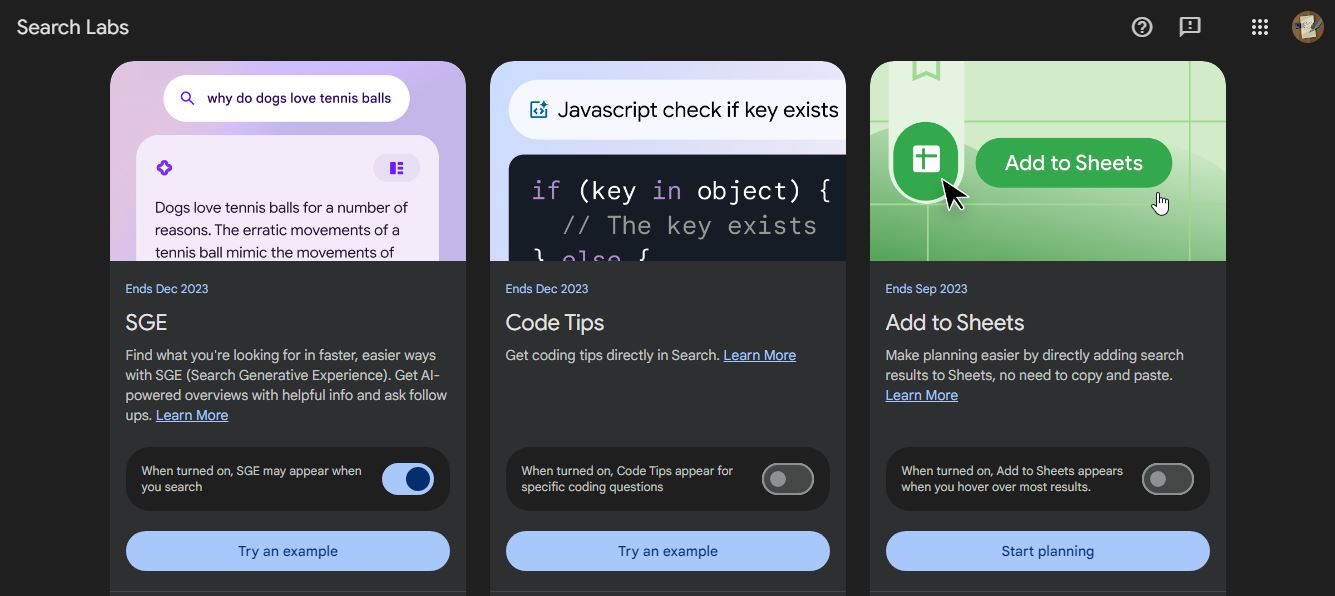This screenshot has height=596, width=1335.
Task: Click the Search Labs page title
Action: [x=73, y=27]
